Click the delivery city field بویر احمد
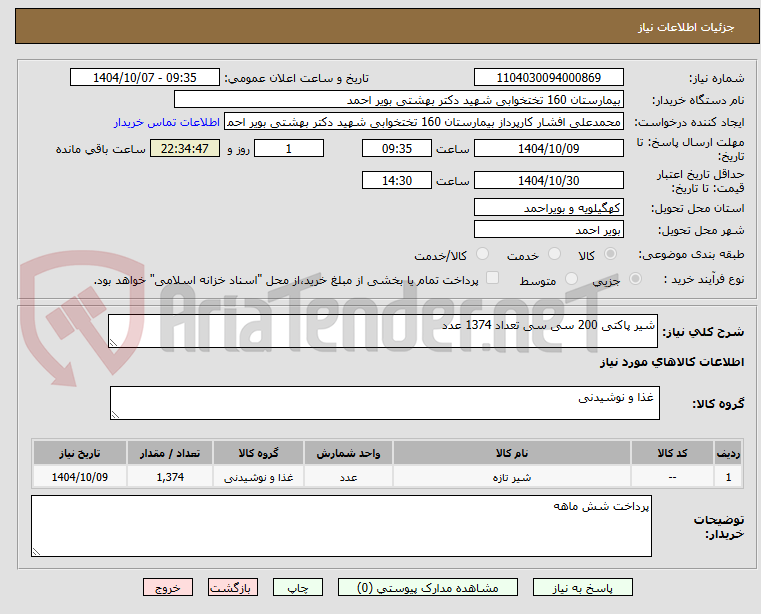This screenshot has width=761, height=614. pos(548,230)
